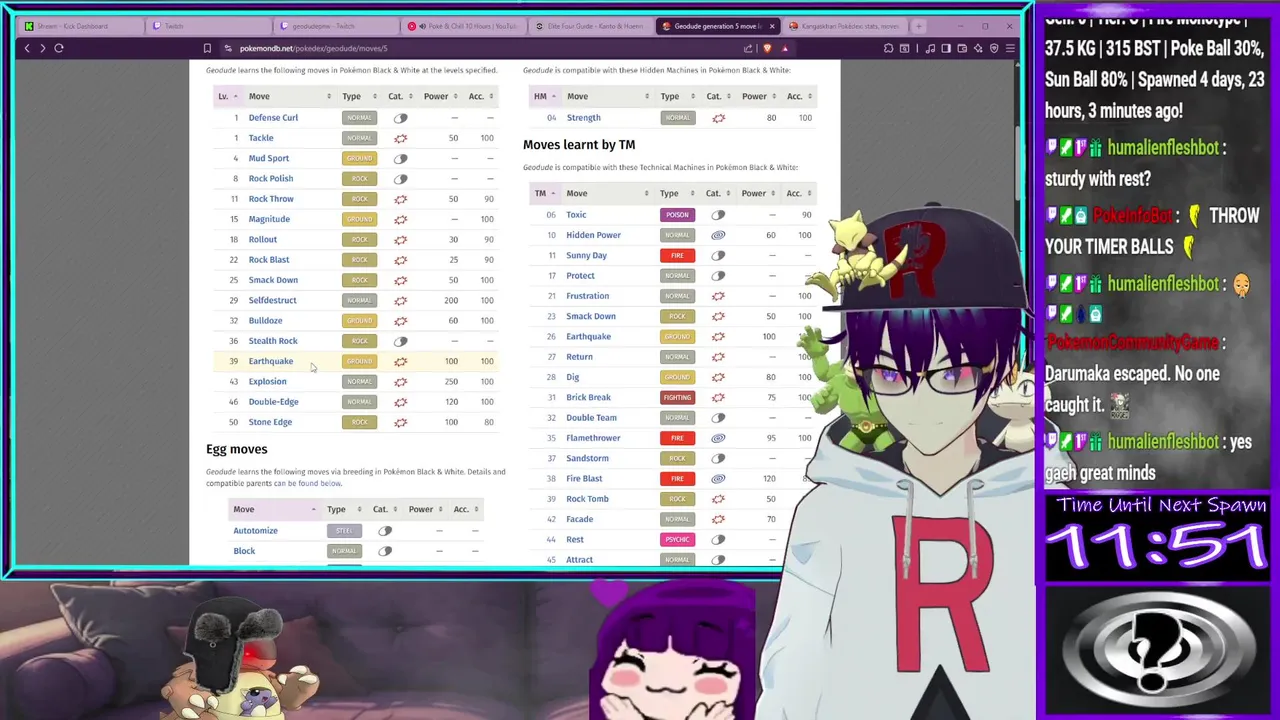
Task: Sort TM table by TM number arrow
Action: tap(552, 193)
